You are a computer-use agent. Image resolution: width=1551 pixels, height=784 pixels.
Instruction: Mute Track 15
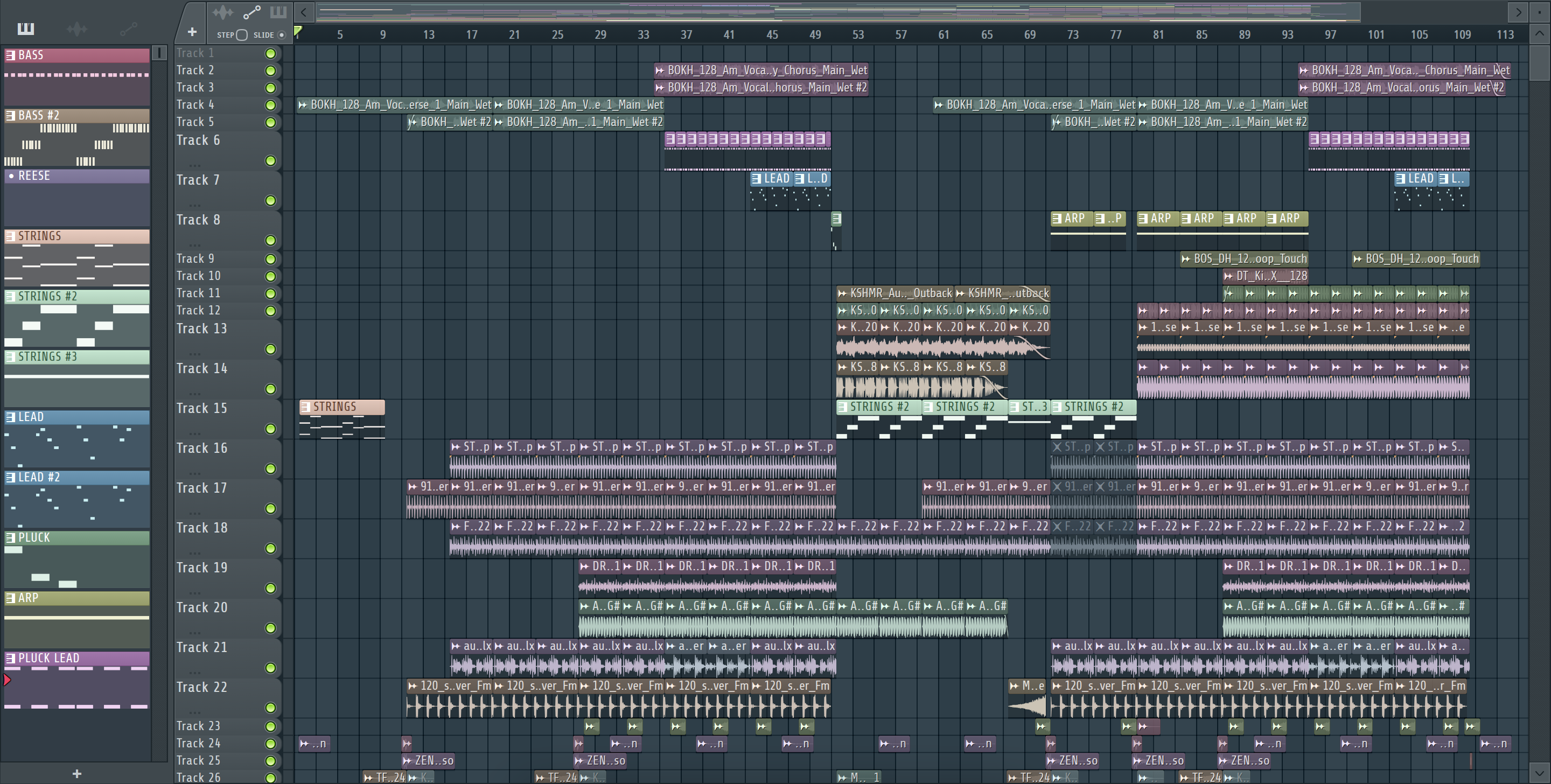pos(271,429)
